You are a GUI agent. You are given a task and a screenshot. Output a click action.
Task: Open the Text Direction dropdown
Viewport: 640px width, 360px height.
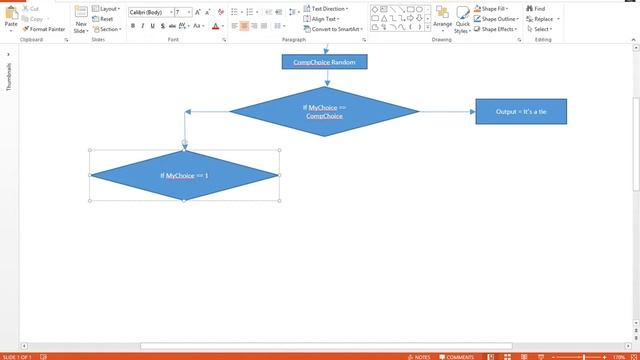326,9
